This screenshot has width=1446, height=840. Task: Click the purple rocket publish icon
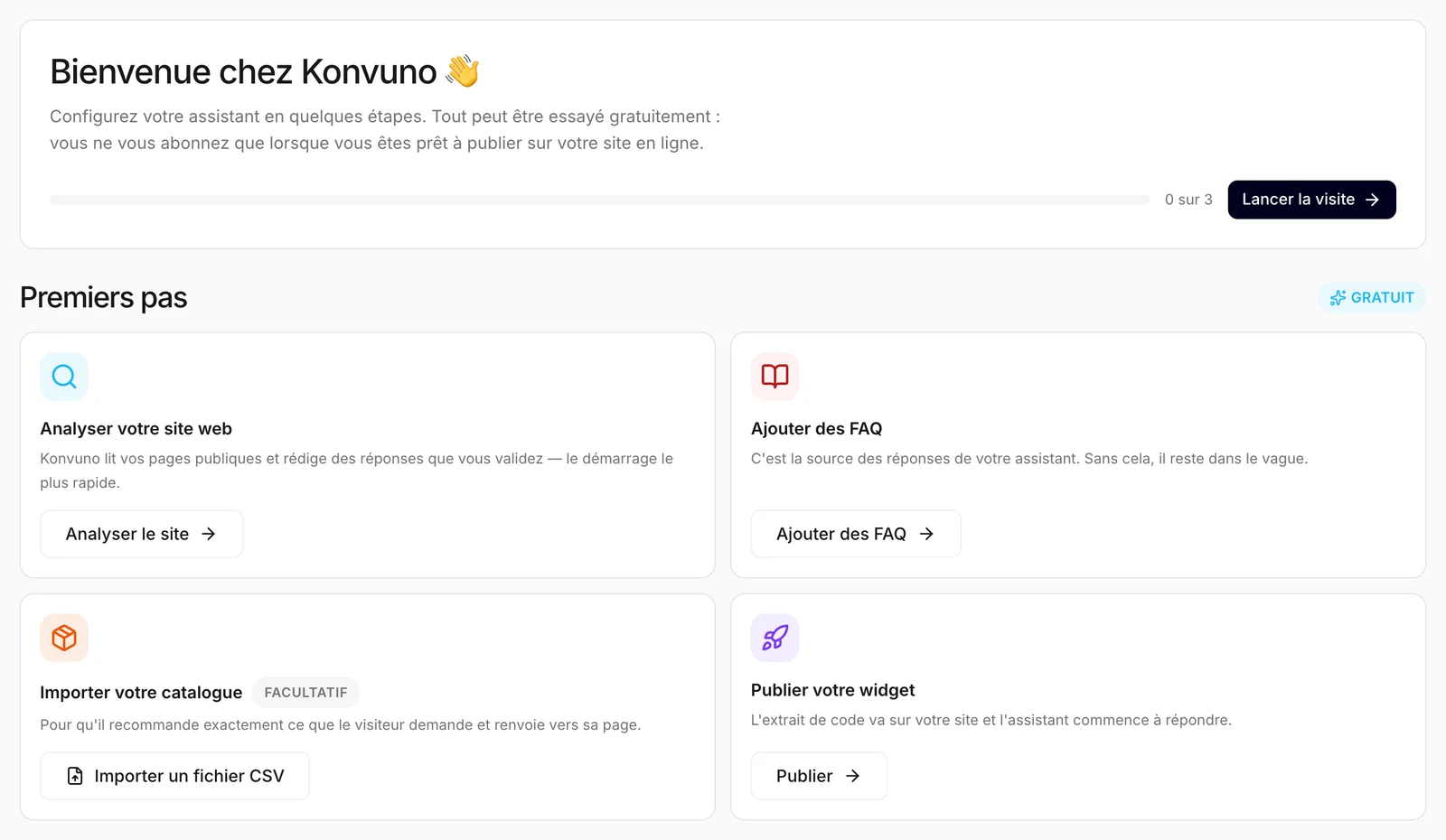[775, 638]
